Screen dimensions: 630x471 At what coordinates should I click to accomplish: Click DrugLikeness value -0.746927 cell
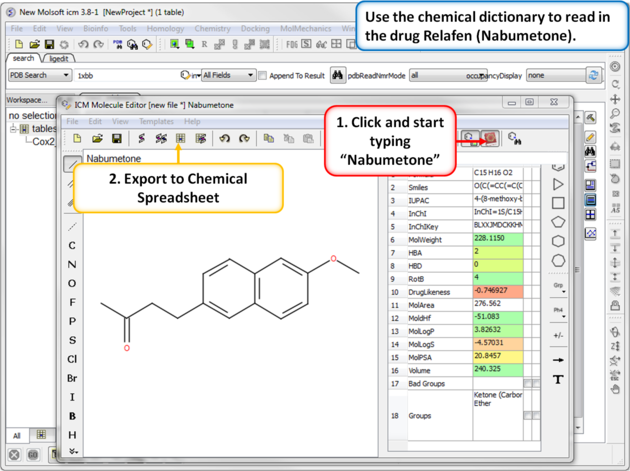498,291
